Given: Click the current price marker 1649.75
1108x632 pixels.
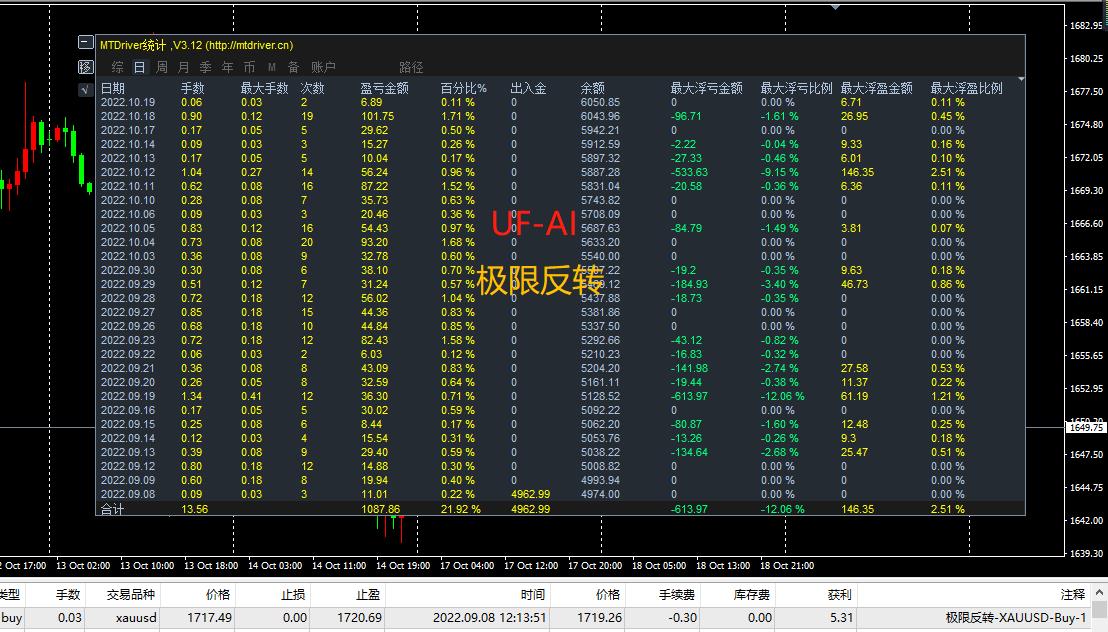Looking at the screenshot, I should (1086, 427).
